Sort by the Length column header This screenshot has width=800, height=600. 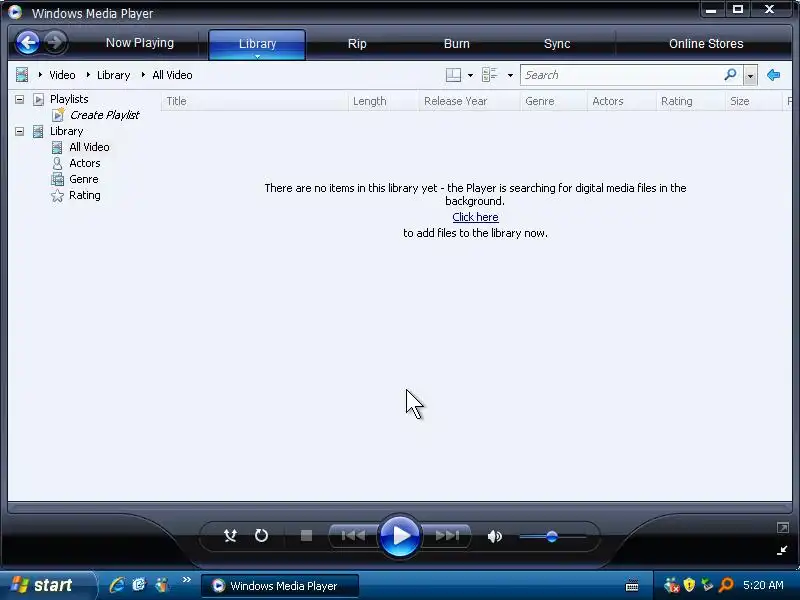(x=384, y=101)
